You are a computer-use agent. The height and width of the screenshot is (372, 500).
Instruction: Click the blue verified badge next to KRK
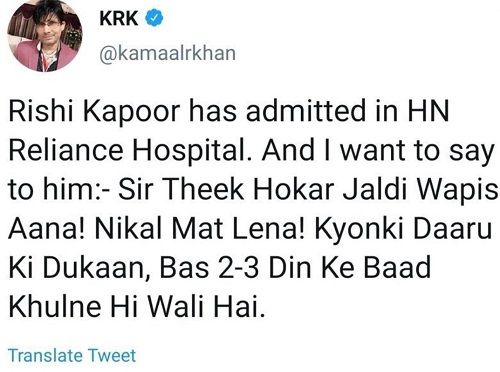click(154, 18)
